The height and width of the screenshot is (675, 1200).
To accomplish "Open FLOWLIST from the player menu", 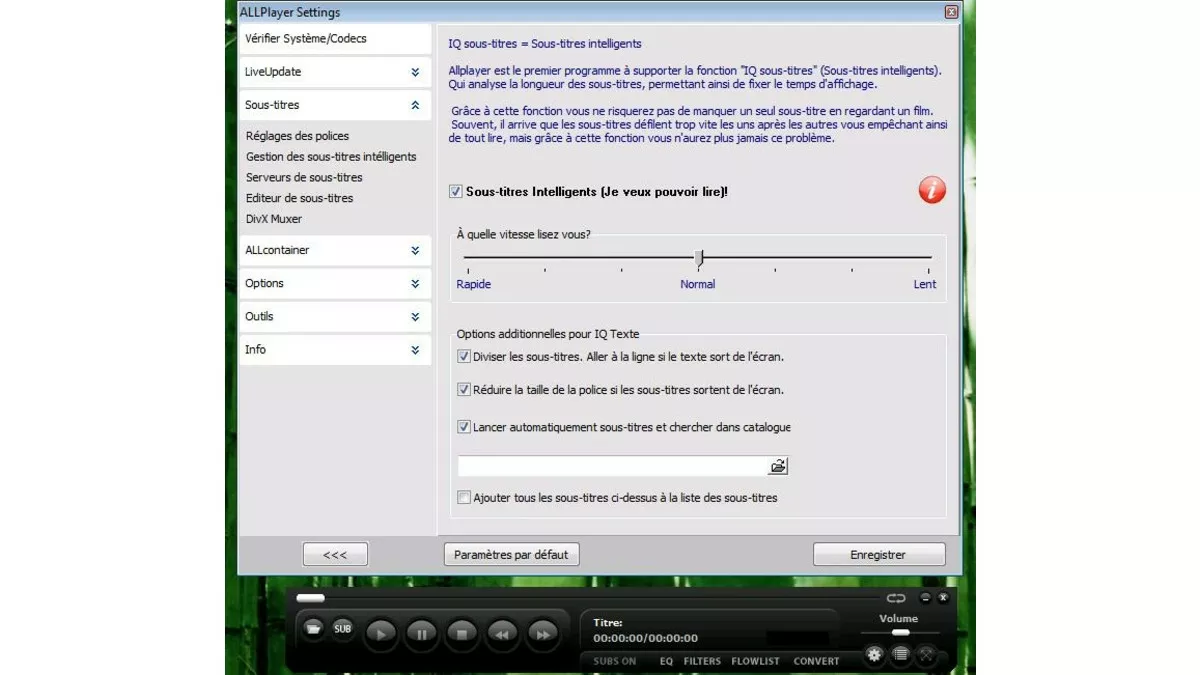I will [755, 661].
